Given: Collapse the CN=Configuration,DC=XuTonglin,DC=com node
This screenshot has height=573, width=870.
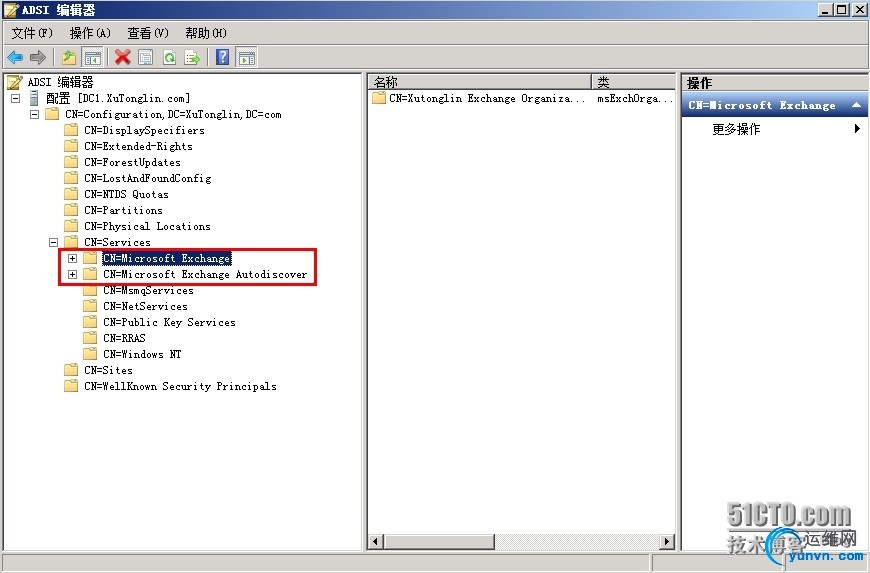Looking at the screenshot, I should 34,114.
